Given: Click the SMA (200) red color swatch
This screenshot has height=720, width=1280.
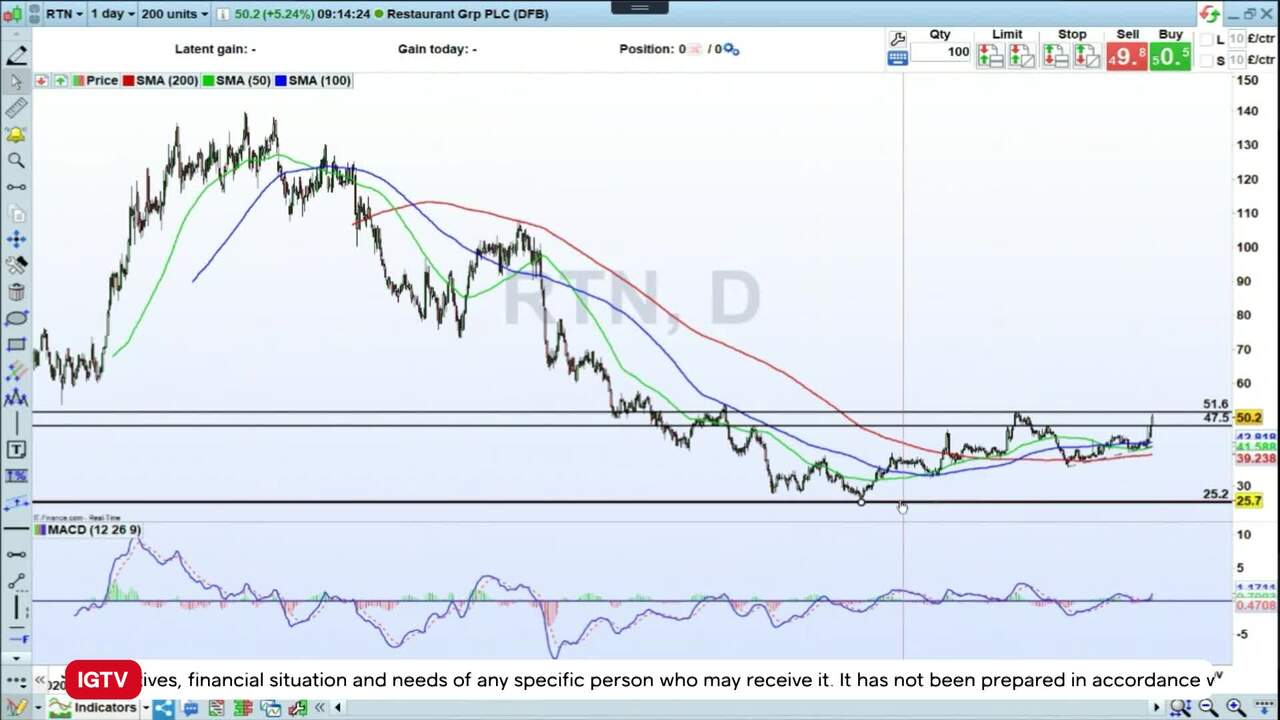Looking at the screenshot, I should coord(129,81).
